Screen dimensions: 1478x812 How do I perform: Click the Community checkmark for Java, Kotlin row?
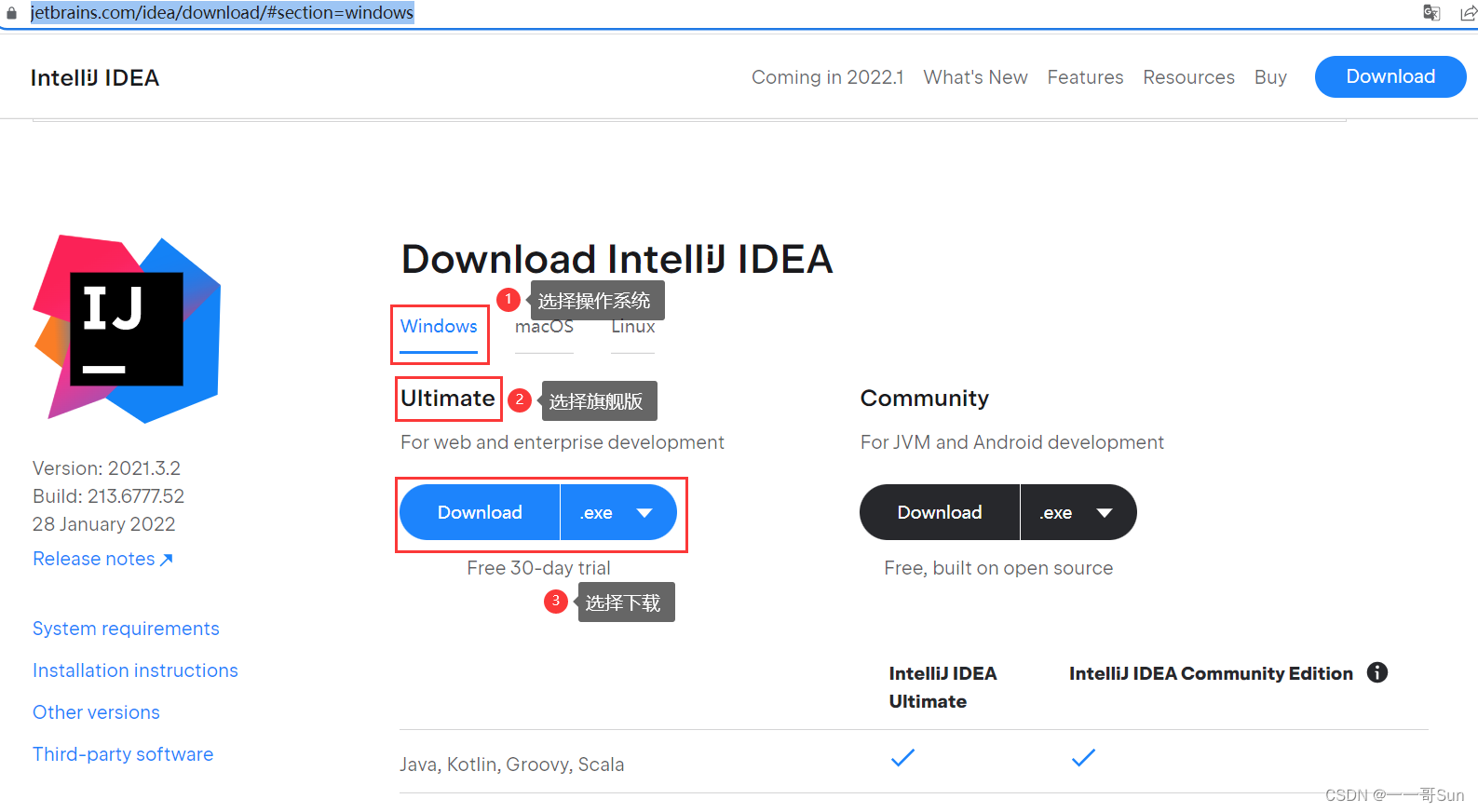click(x=1083, y=757)
